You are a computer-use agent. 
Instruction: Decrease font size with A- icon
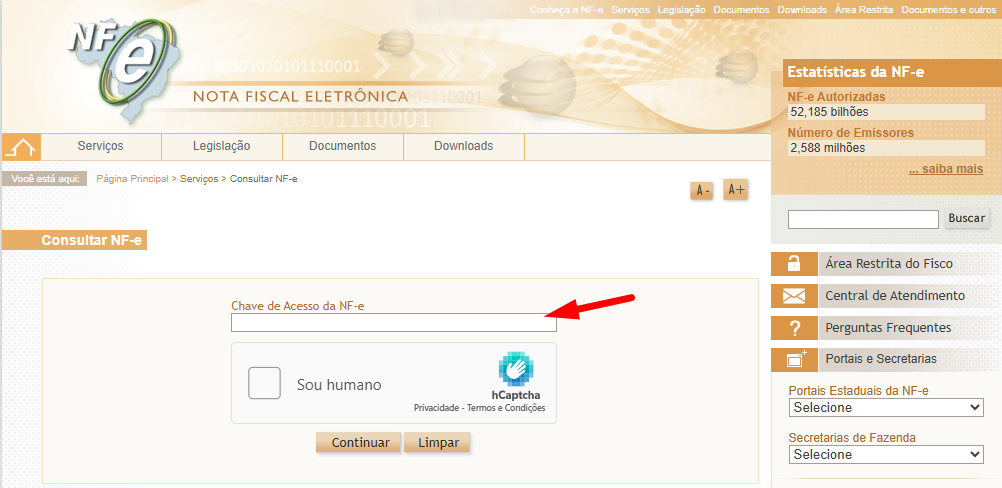click(x=702, y=191)
